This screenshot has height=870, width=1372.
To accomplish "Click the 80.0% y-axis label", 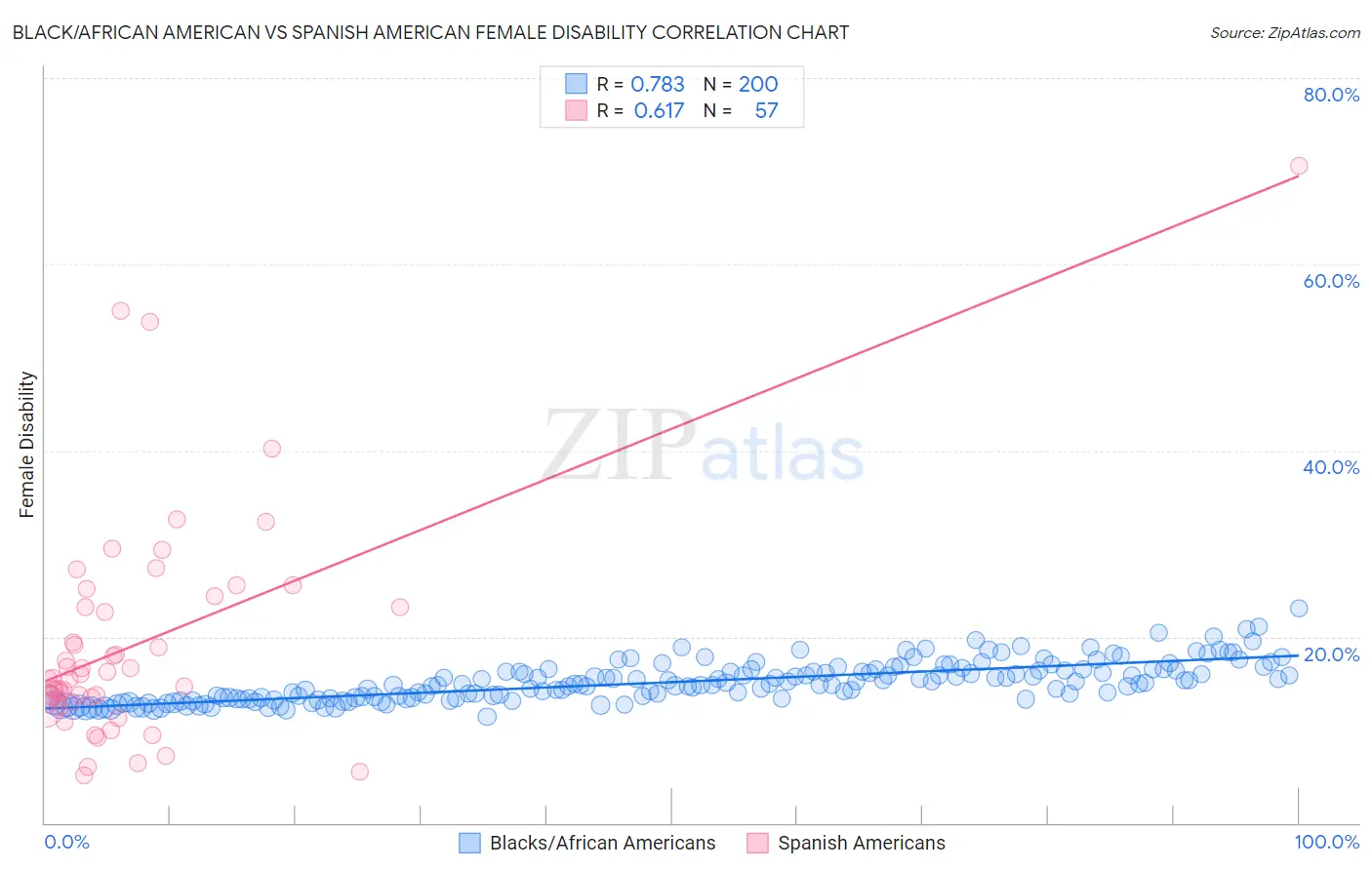I will pos(1331,95).
